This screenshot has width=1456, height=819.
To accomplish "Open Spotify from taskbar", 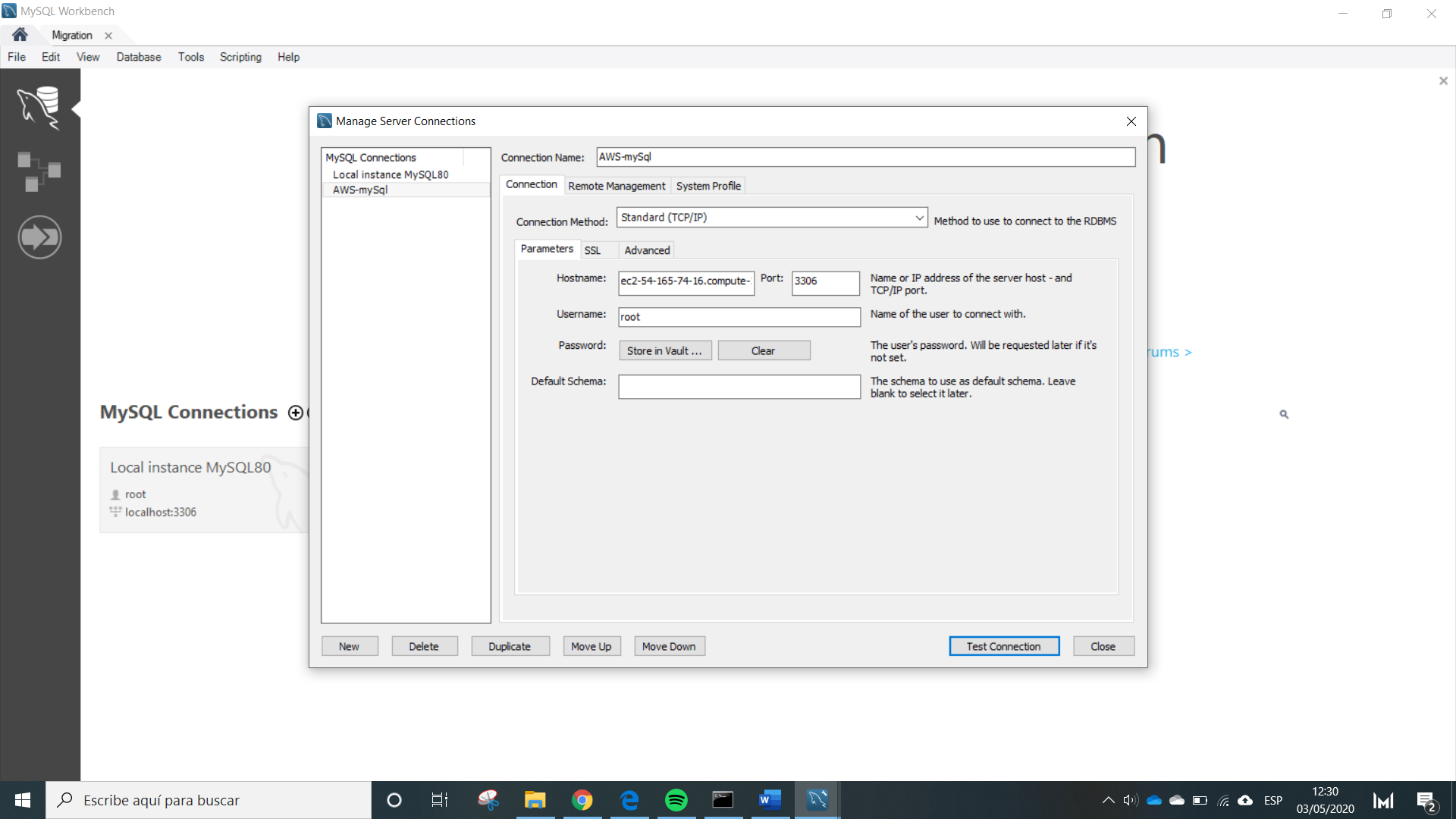I will click(x=676, y=800).
